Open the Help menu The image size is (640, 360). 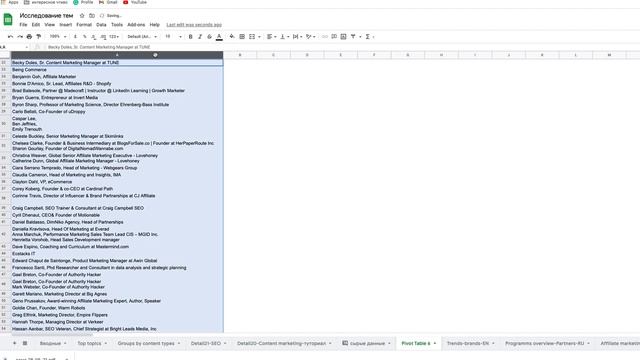154,25
